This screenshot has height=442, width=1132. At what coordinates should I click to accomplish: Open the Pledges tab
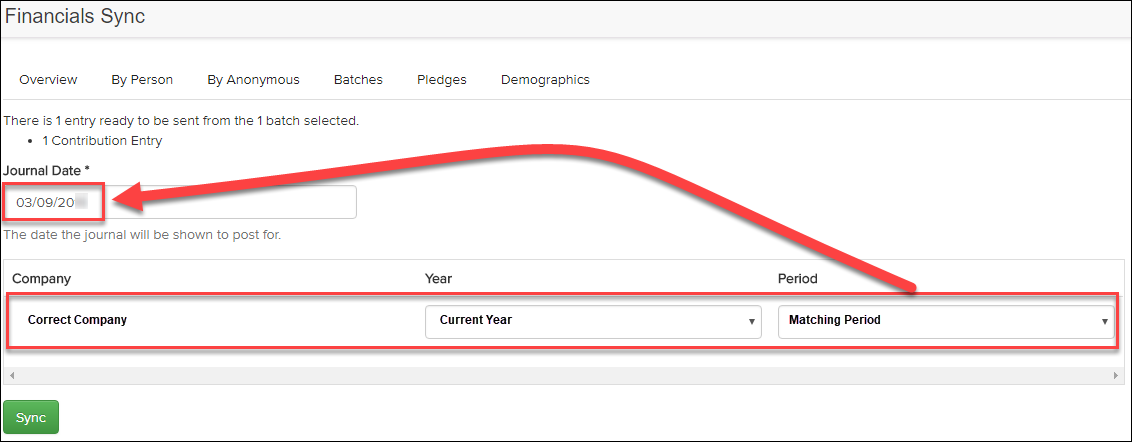[442, 79]
